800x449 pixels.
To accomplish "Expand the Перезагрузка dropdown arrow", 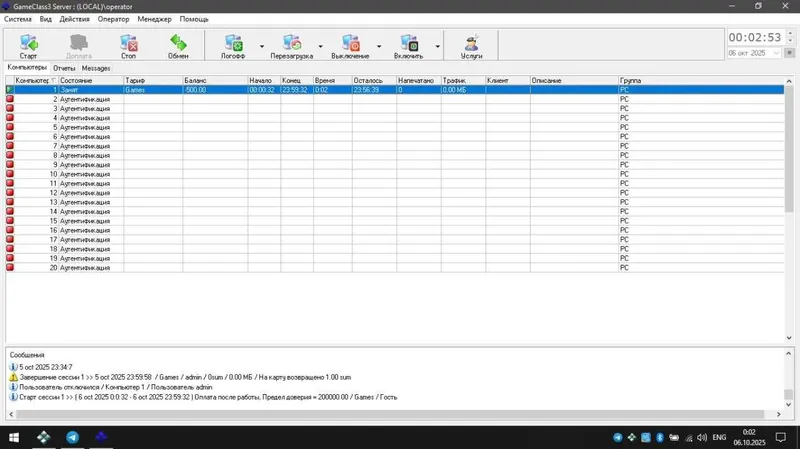I will point(320,46).
